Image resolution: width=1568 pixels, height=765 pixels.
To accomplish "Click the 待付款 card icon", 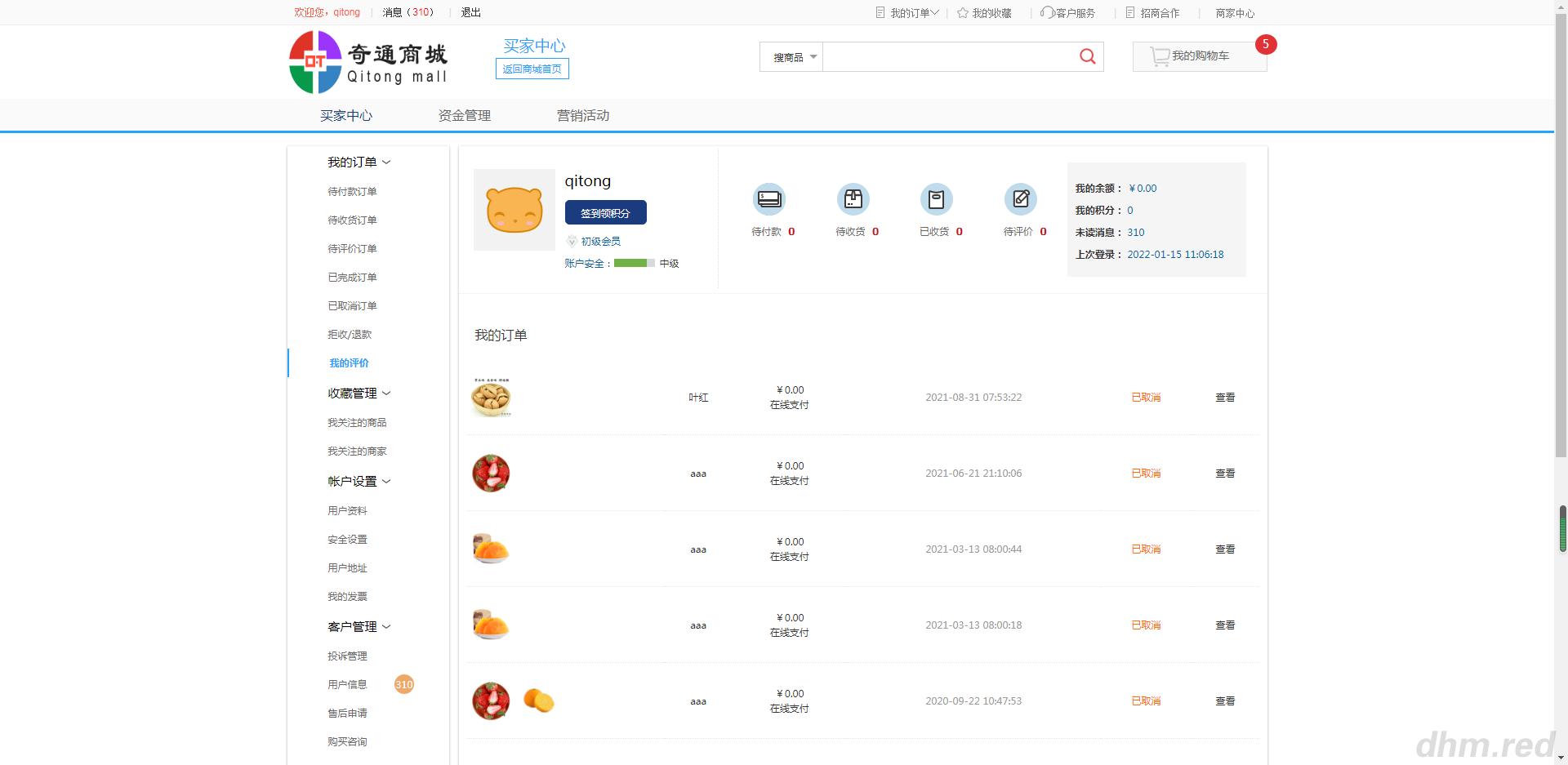I will [768, 198].
